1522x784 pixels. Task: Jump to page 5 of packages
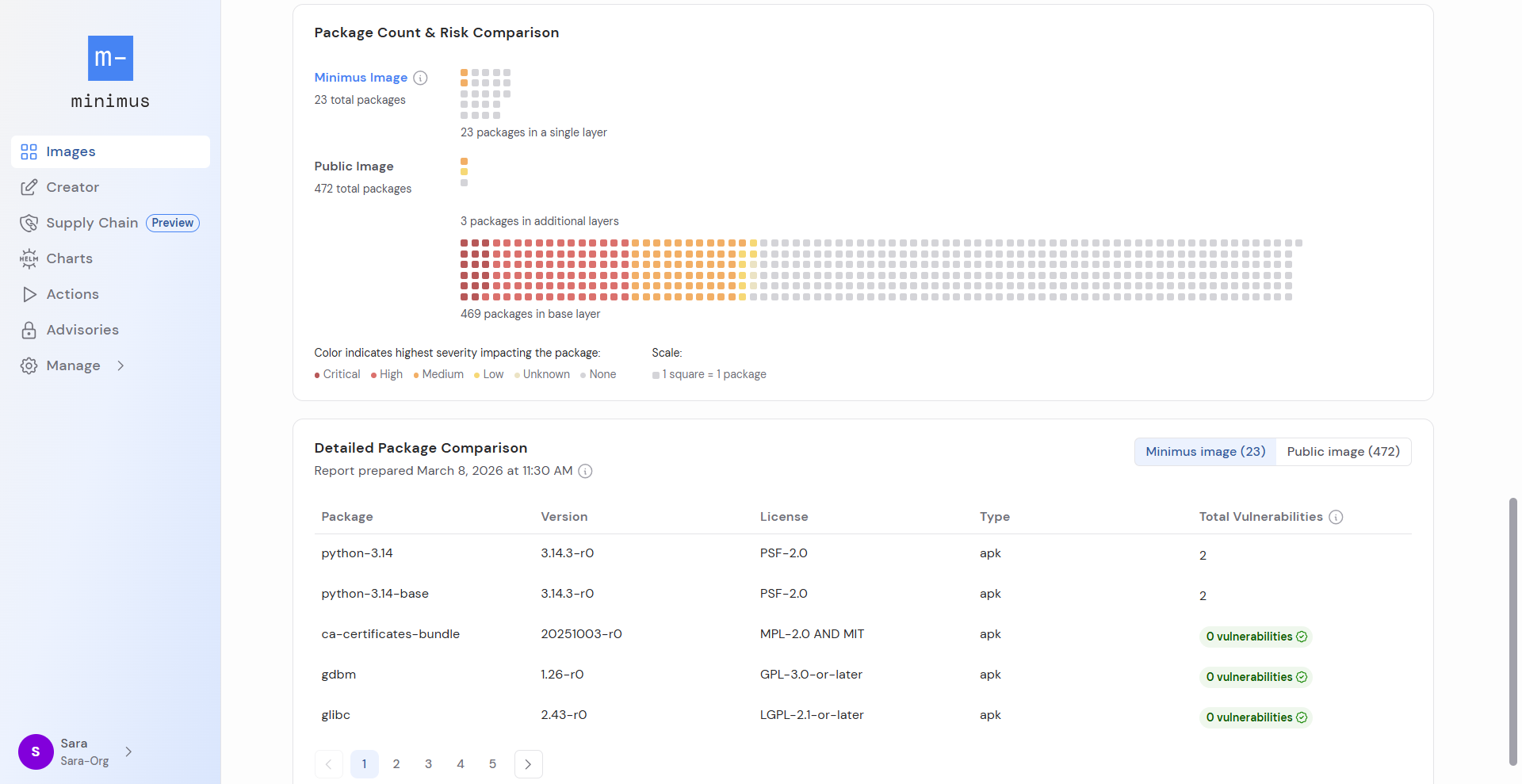coord(492,764)
